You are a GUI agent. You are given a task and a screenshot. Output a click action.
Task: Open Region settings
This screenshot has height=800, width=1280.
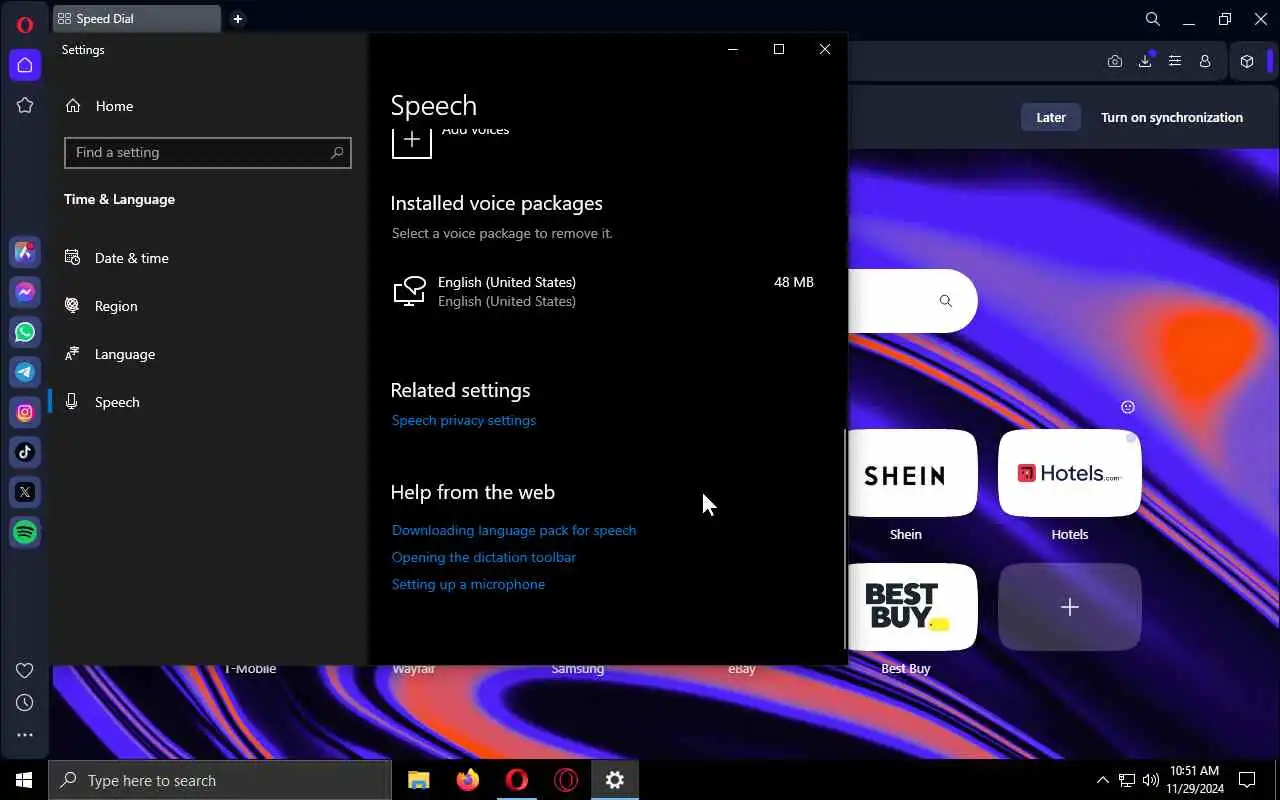(x=210, y=306)
